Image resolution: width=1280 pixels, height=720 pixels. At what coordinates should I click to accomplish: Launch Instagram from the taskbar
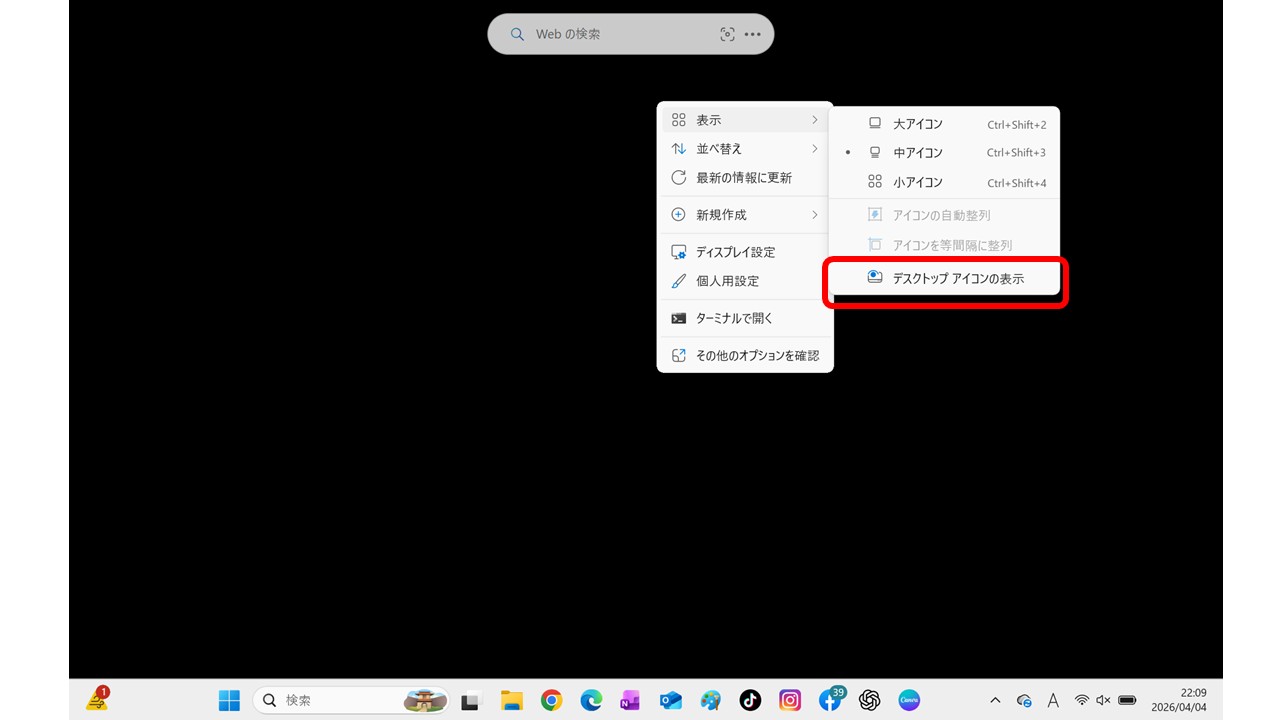pyautogui.click(x=790, y=700)
